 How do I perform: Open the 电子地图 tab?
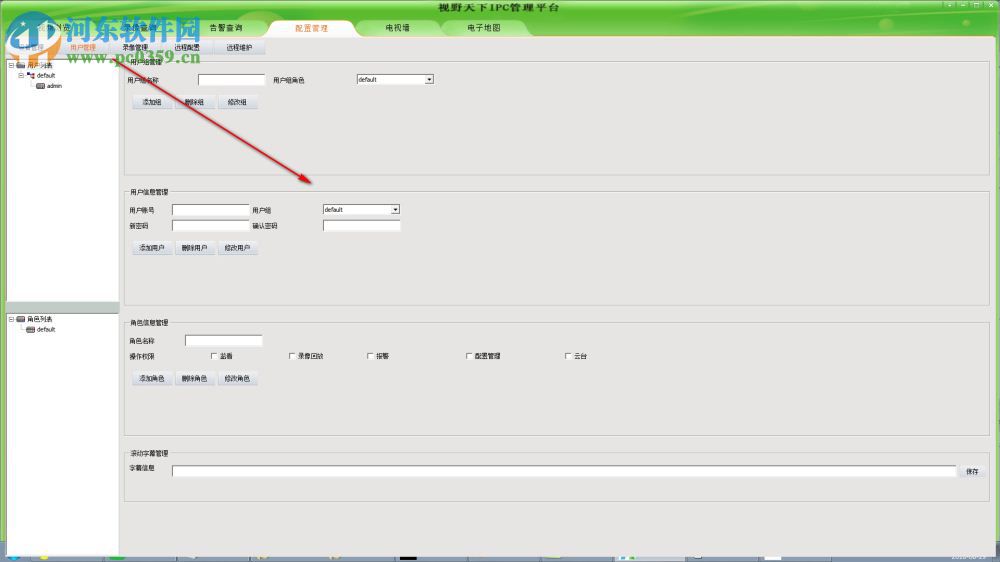483,28
